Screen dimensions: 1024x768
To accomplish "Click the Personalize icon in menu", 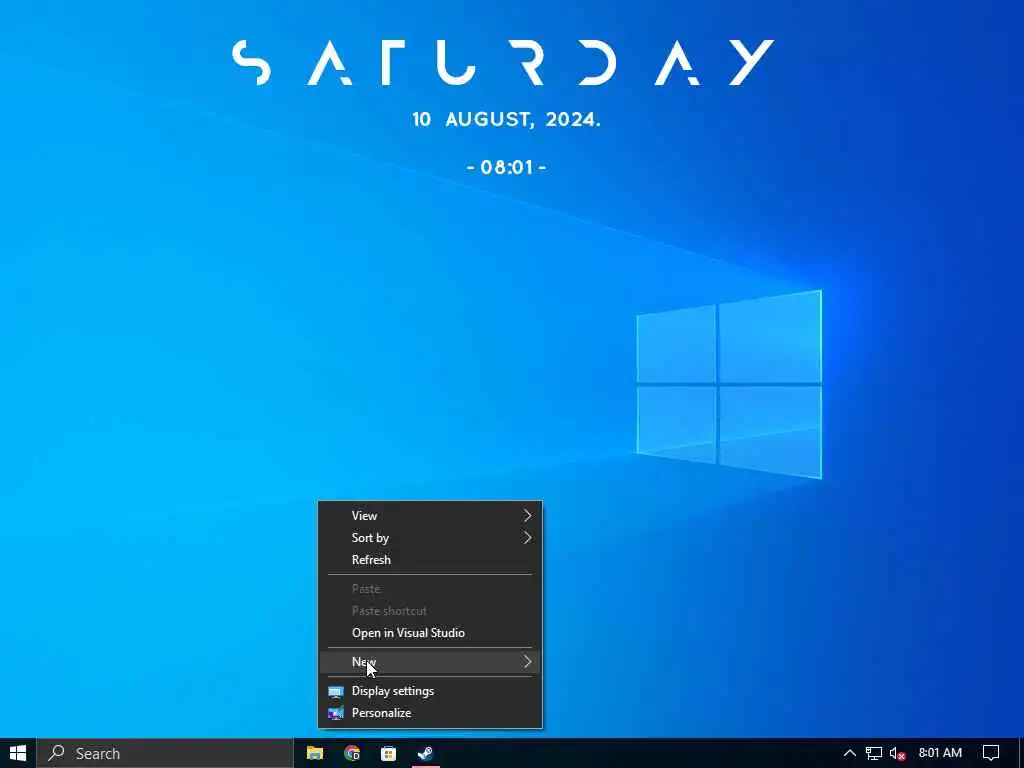I will [x=336, y=713].
